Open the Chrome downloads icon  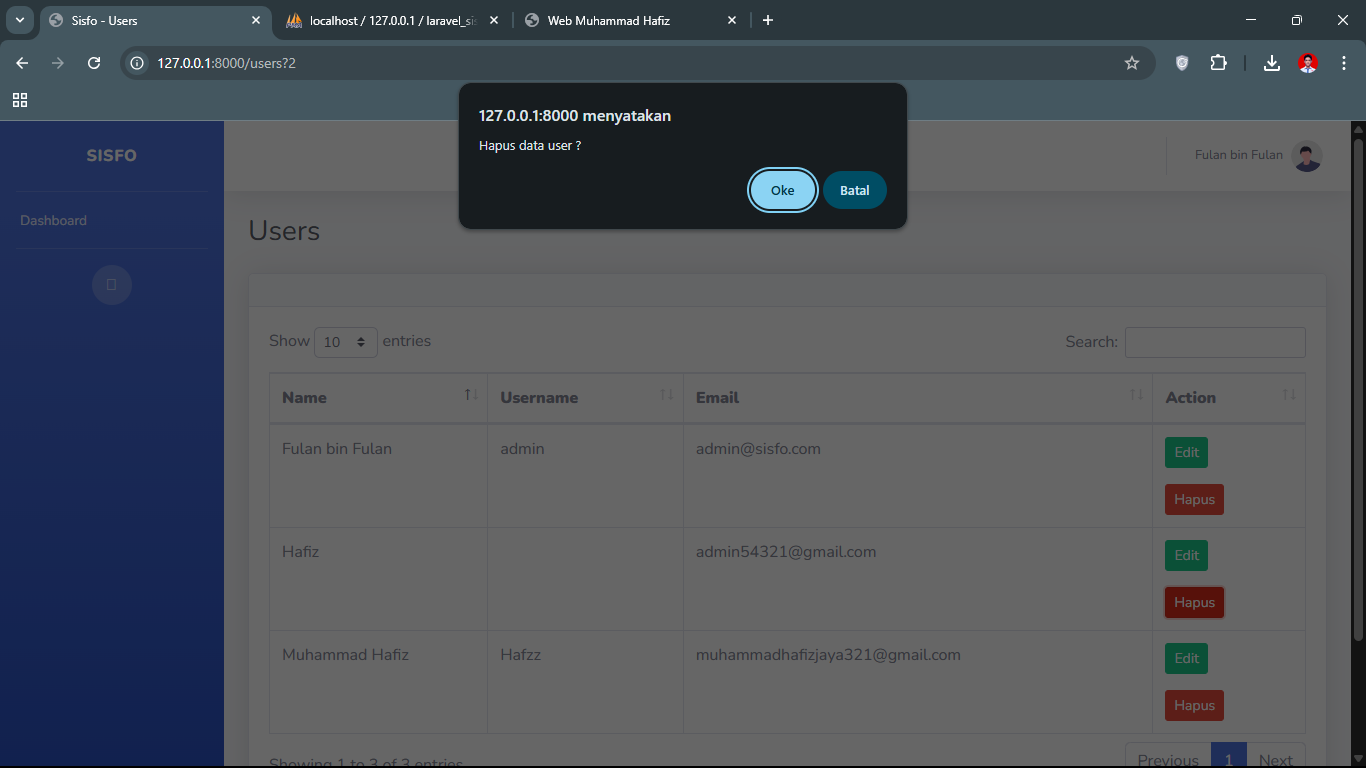click(1271, 63)
